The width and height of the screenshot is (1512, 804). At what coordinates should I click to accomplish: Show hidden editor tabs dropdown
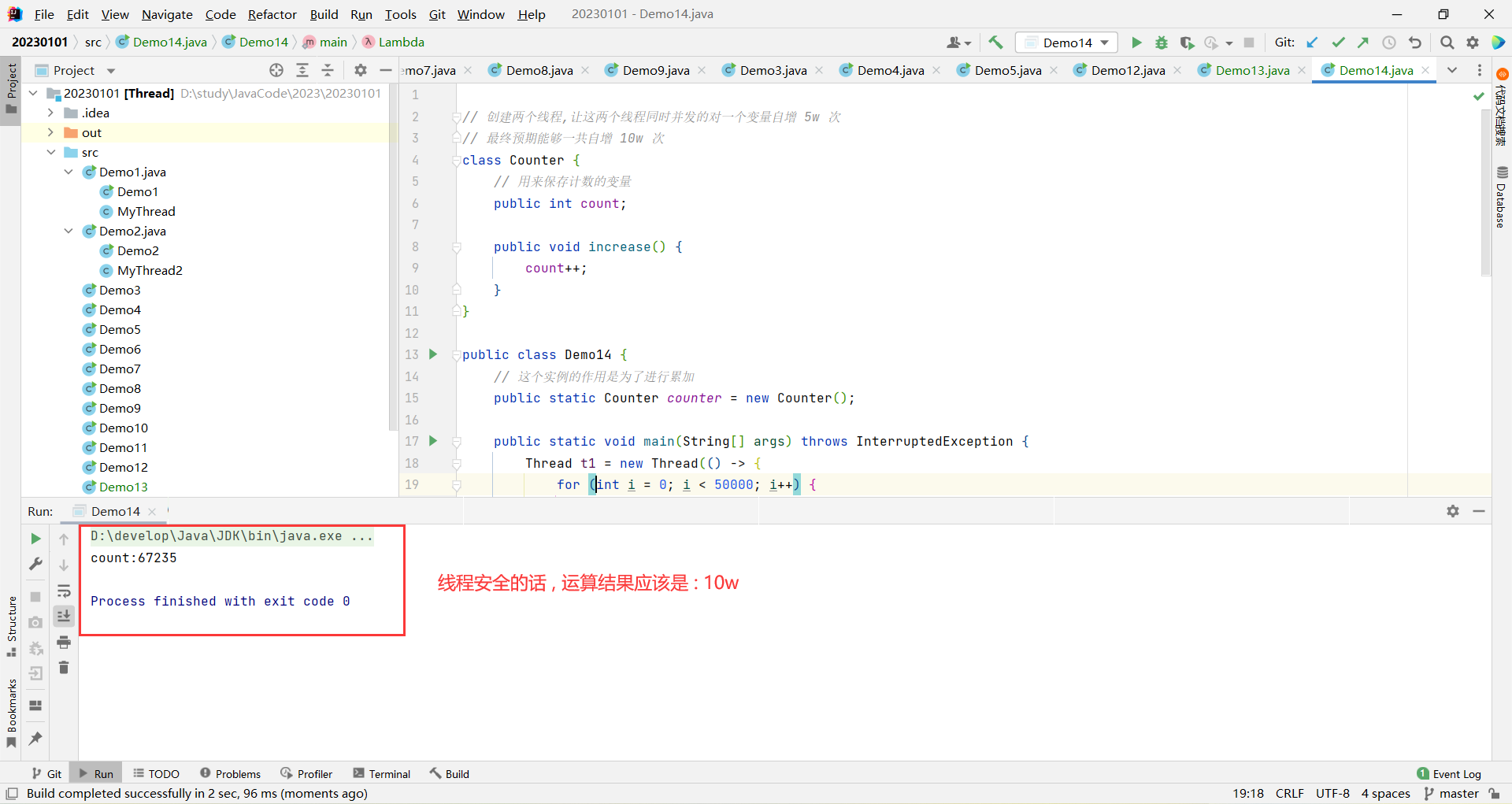[x=1452, y=70]
